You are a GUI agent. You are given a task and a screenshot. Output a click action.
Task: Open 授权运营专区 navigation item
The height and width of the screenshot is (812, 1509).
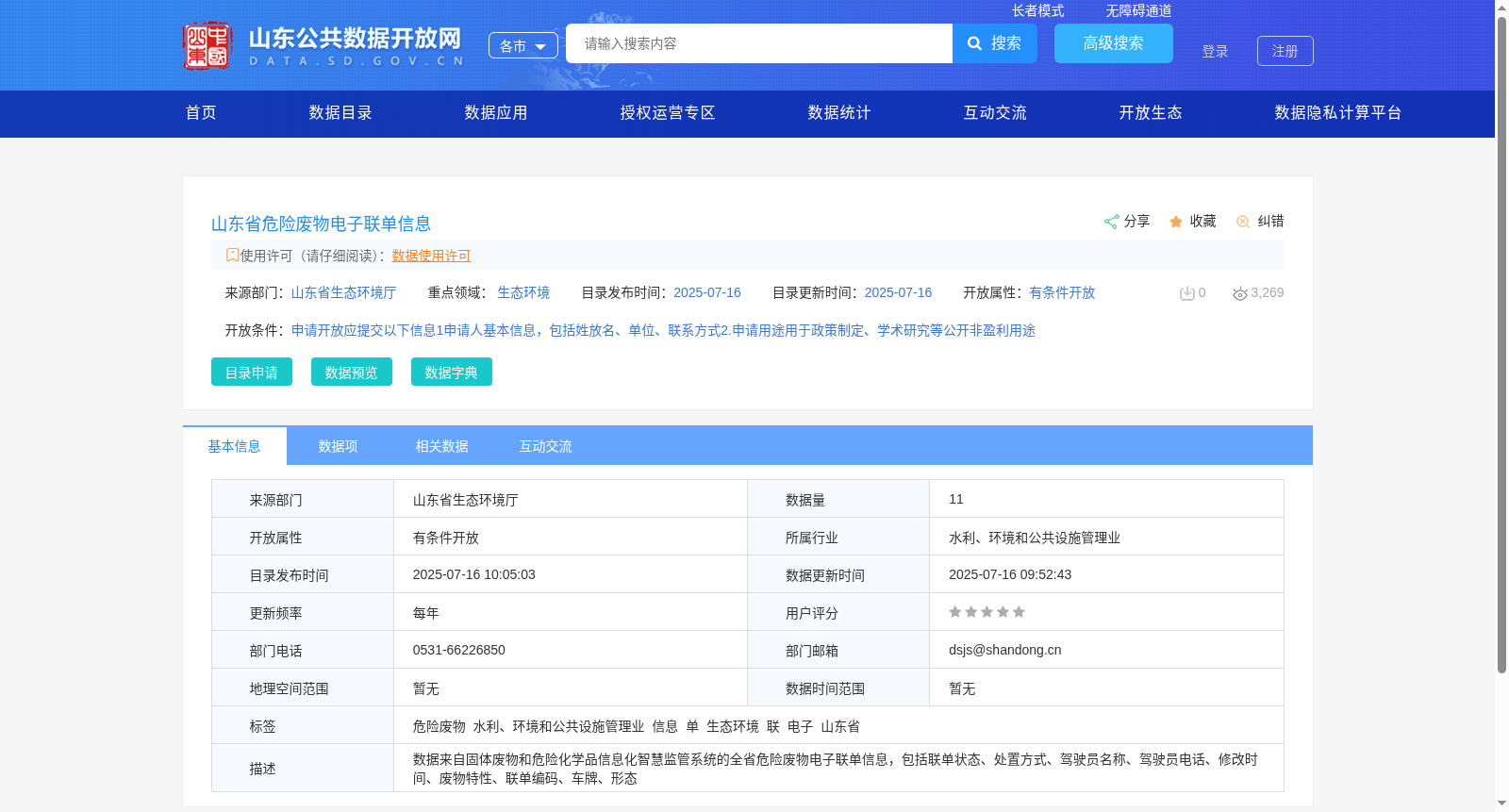point(668,112)
